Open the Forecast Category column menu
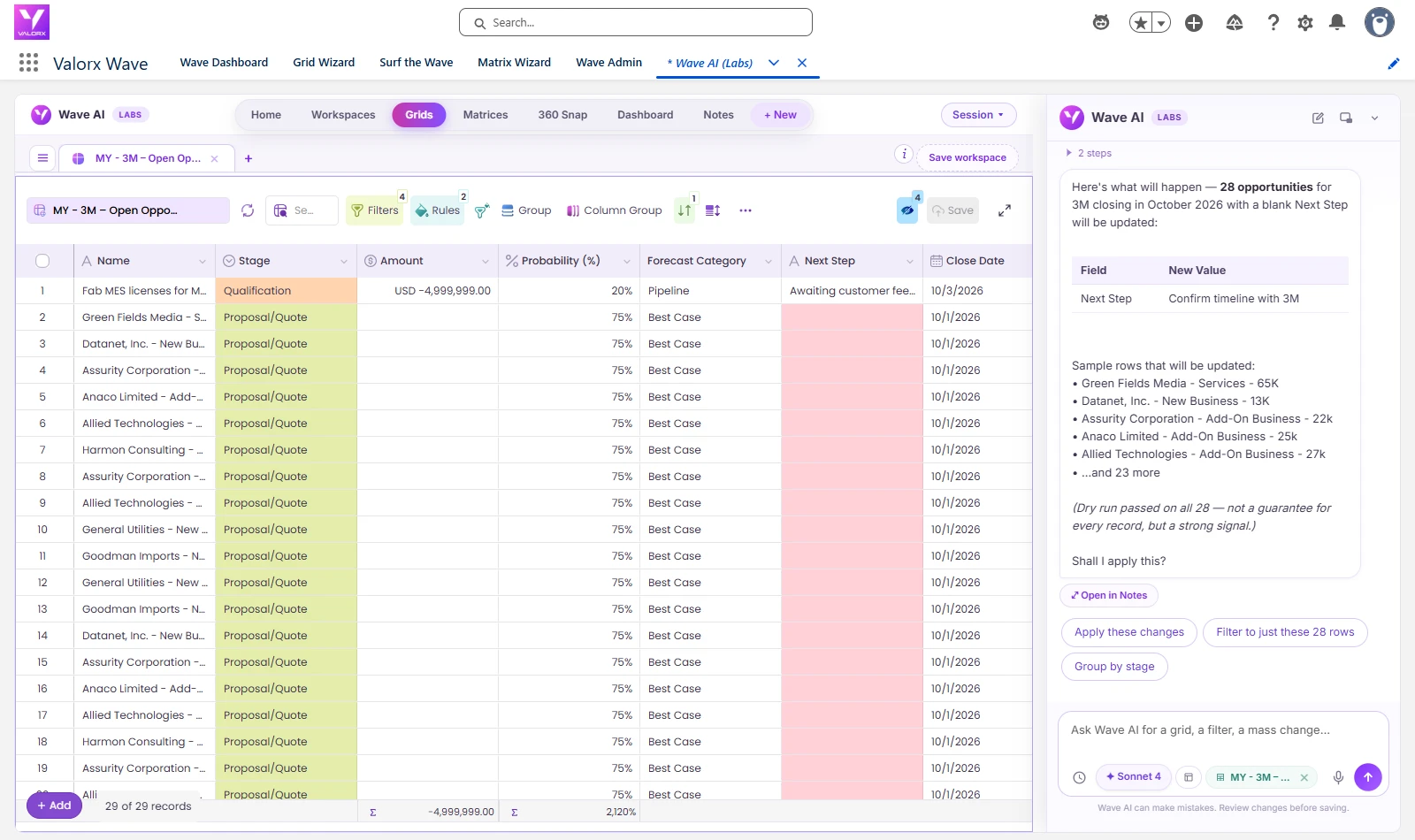 point(769,261)
